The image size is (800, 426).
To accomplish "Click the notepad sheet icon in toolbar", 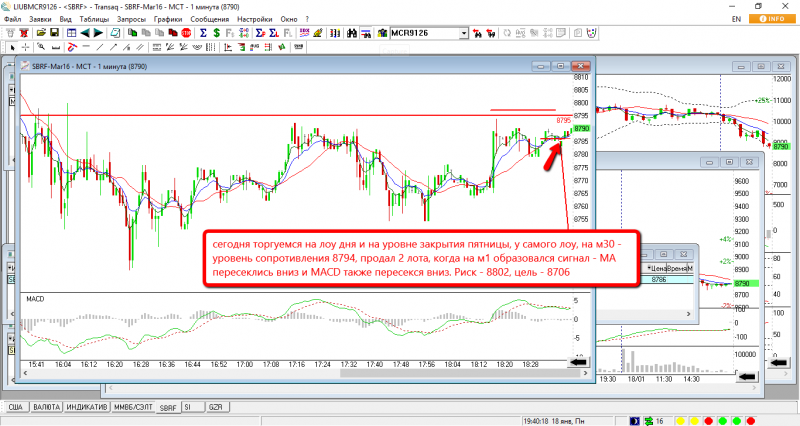I will [x=115, y=33].
